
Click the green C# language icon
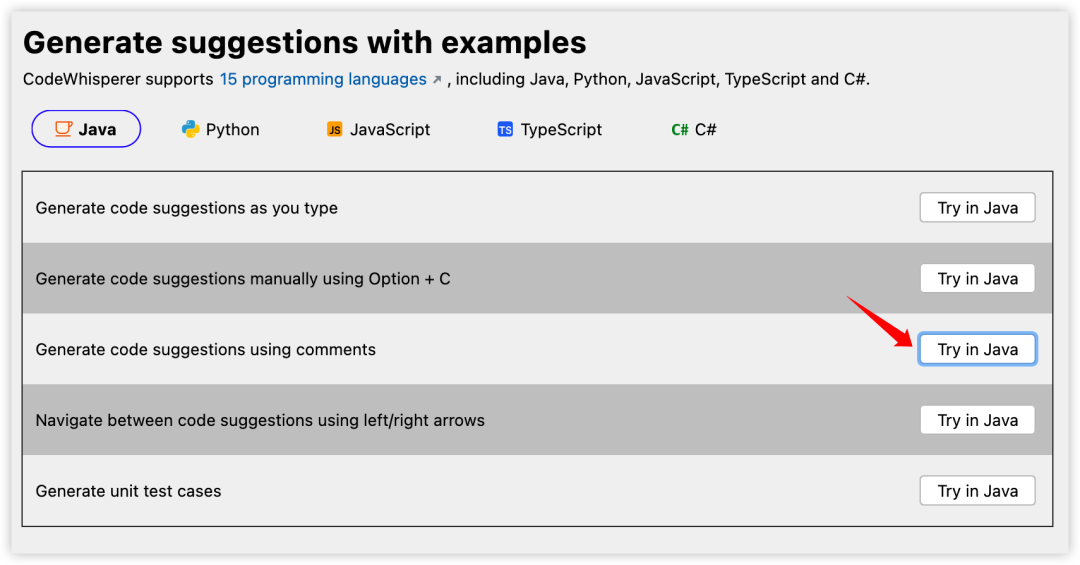click(x=680, y=130)
